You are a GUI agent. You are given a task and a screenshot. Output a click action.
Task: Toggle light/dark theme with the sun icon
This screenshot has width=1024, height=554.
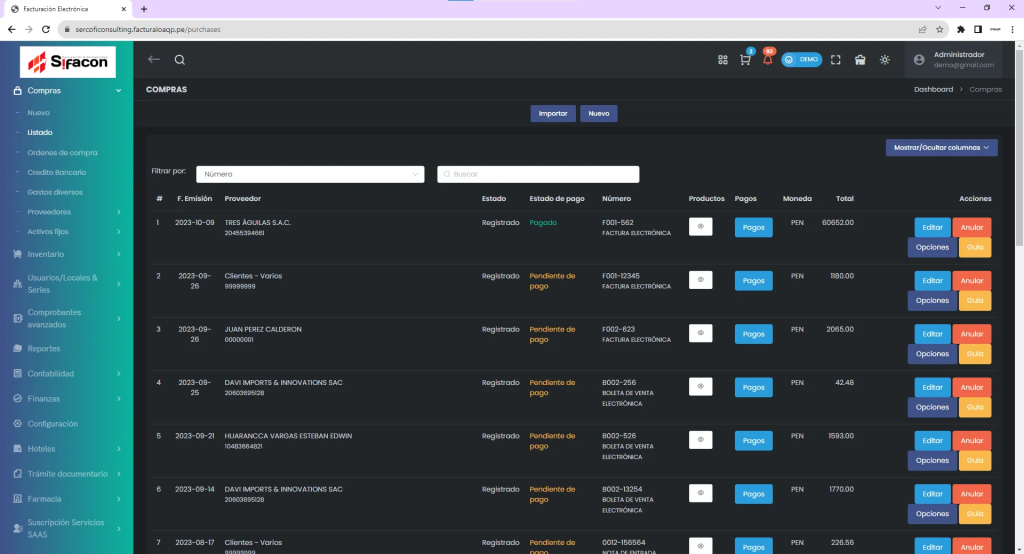pyautogui.click(x=885, y=60)
